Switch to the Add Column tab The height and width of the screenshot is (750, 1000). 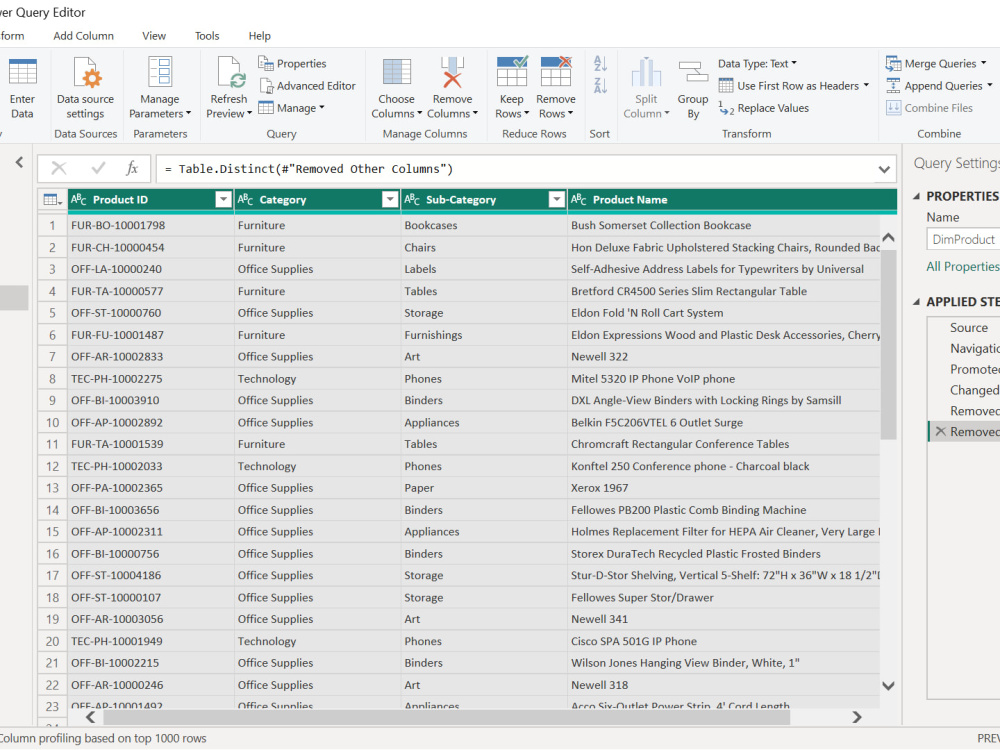84,36
